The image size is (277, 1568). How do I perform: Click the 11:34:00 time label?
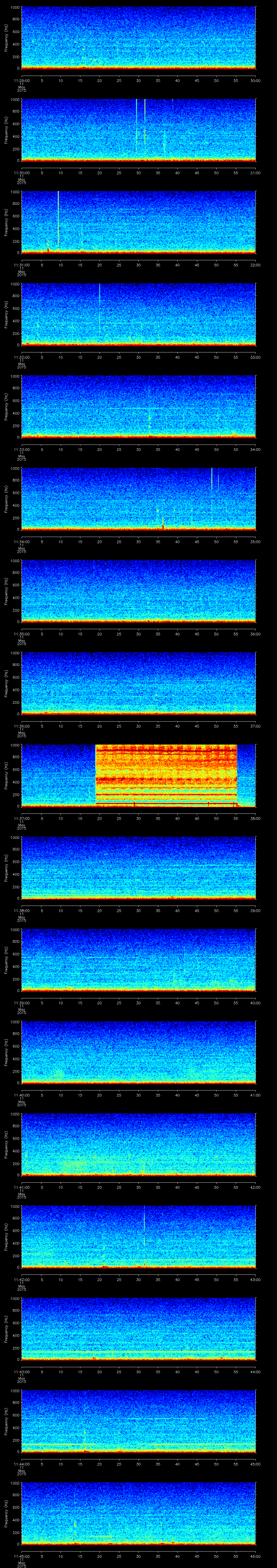point(21,542)
